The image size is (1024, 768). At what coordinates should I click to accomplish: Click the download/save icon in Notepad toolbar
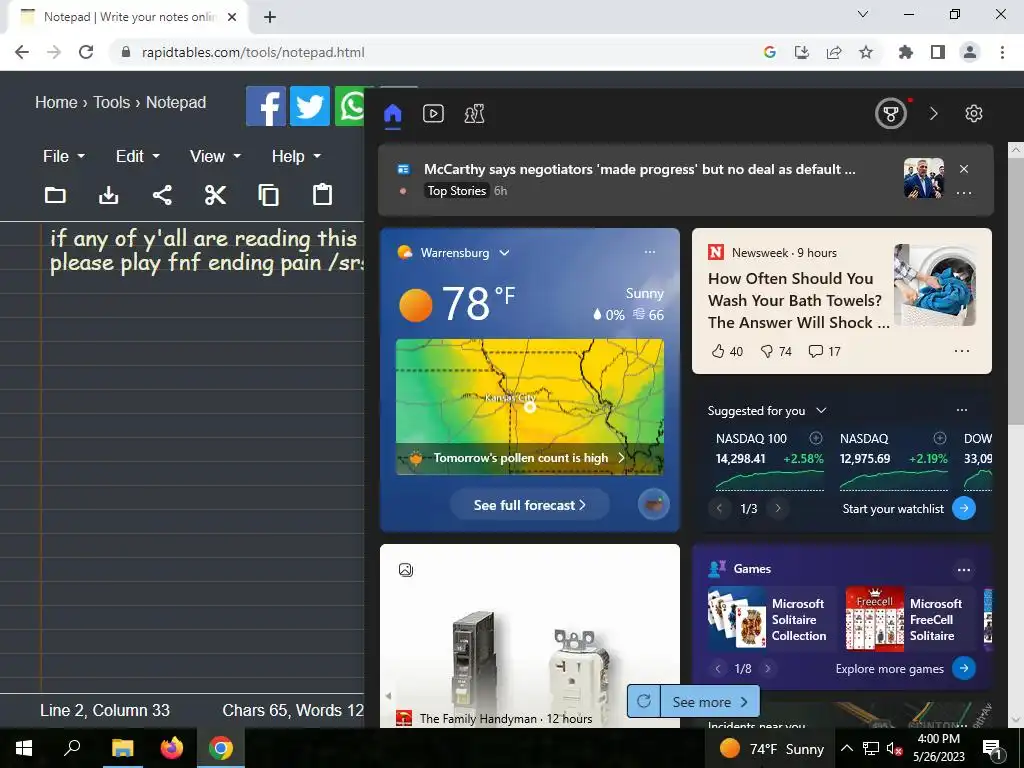click(108, 195)
